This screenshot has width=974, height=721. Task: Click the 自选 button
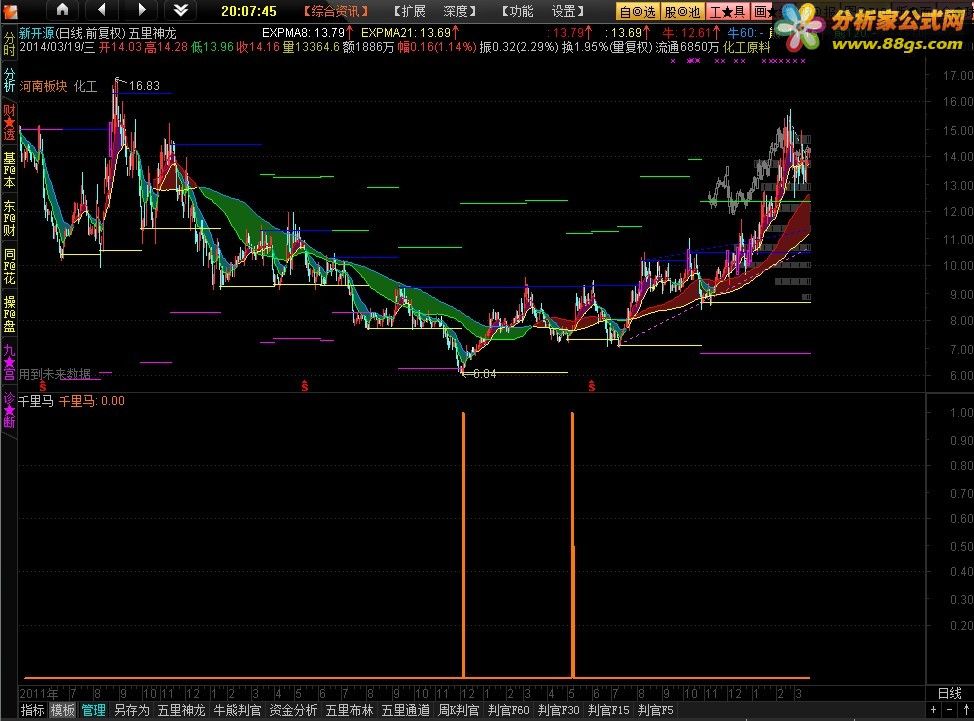(637, 11)
